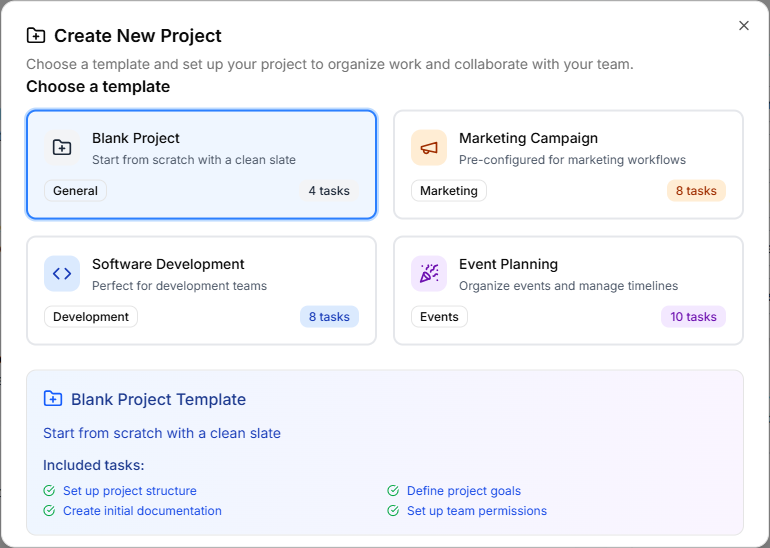Image resolution: width=770 pixels, height=548 pixels.
Task: Close the Create New Project dialog
Action: click(743, 26)
